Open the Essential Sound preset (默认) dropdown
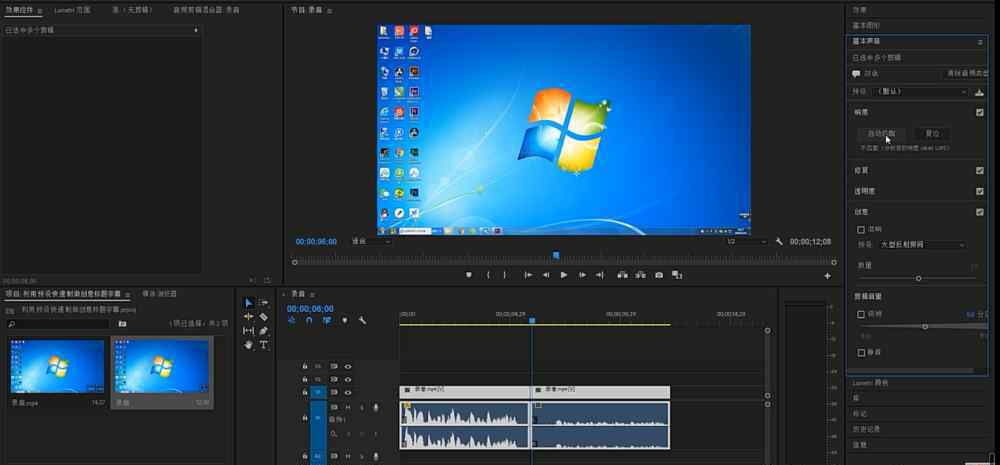The width and height of the screenshot is (1000, 465). point(922,92)
